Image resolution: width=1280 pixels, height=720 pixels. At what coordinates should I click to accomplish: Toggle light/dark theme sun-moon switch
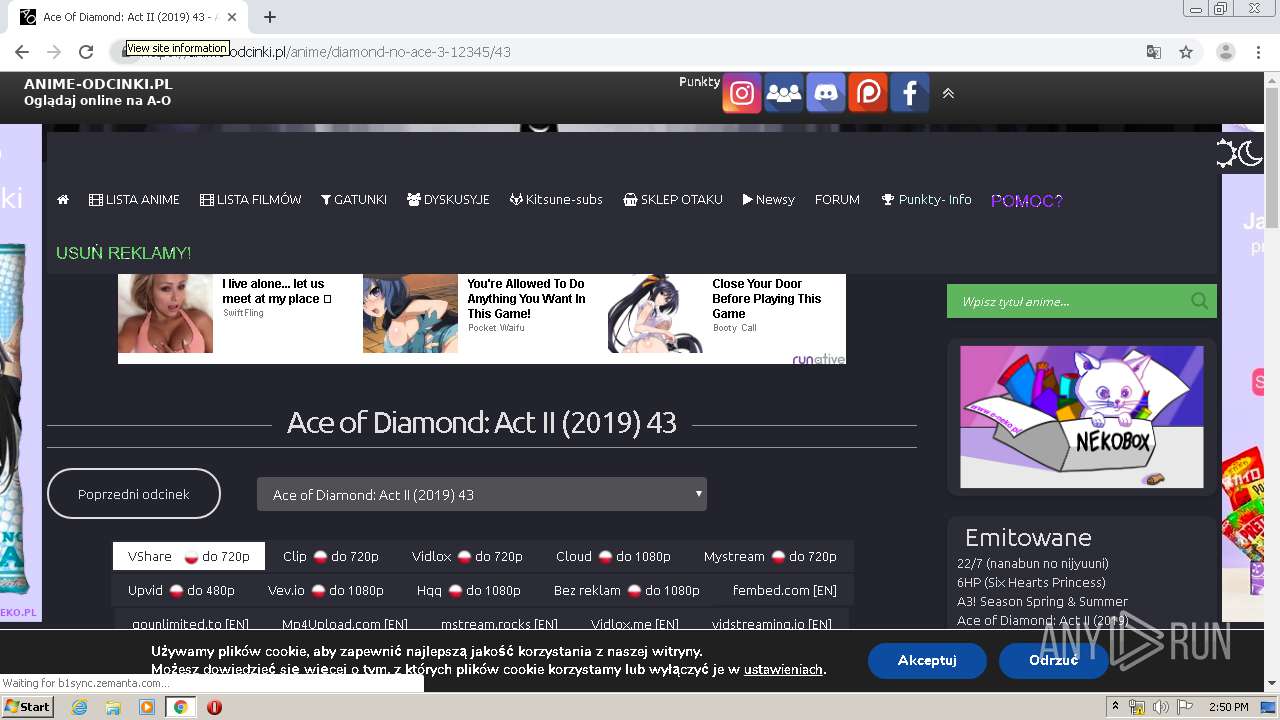click(1238, 153)
